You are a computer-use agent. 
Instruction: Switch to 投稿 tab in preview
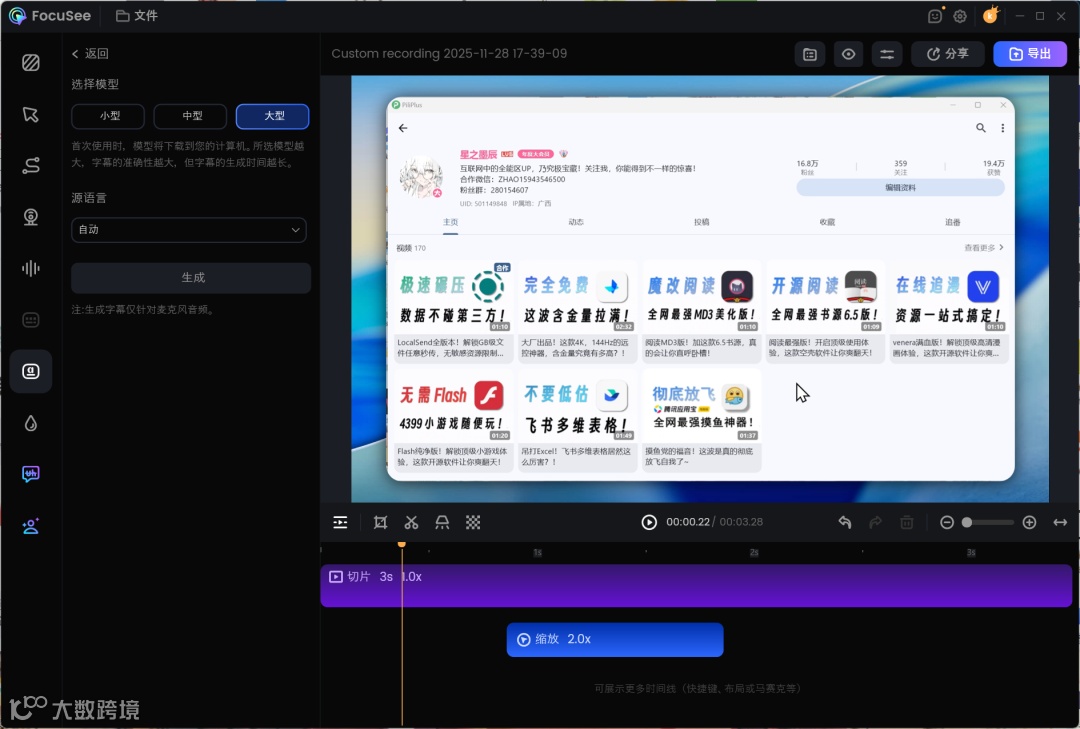(x=701, y=222)
